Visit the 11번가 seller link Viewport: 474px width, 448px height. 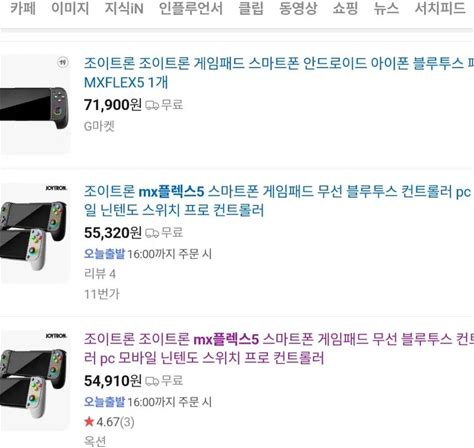coord(101,294)
